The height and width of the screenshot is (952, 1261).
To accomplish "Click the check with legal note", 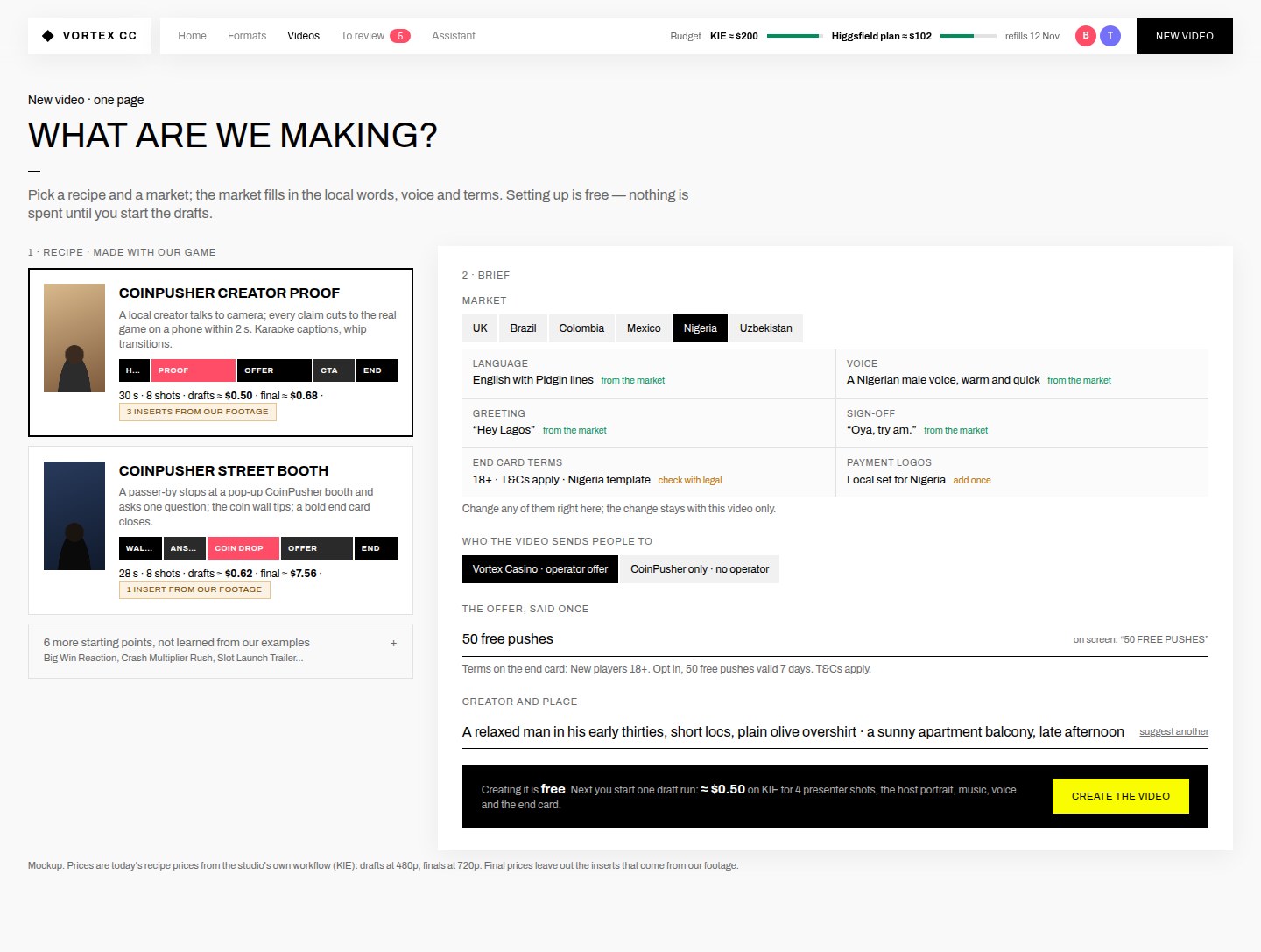I will 690,480.
